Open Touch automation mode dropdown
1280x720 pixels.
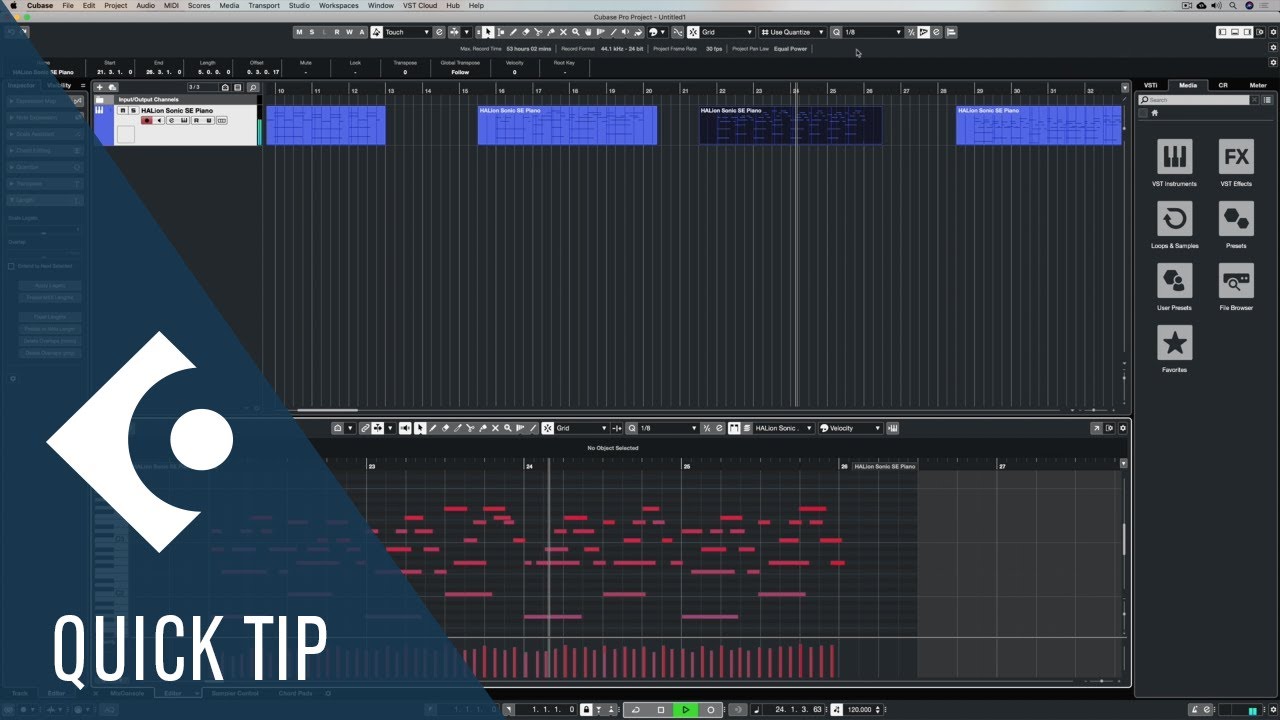point(407,32)
